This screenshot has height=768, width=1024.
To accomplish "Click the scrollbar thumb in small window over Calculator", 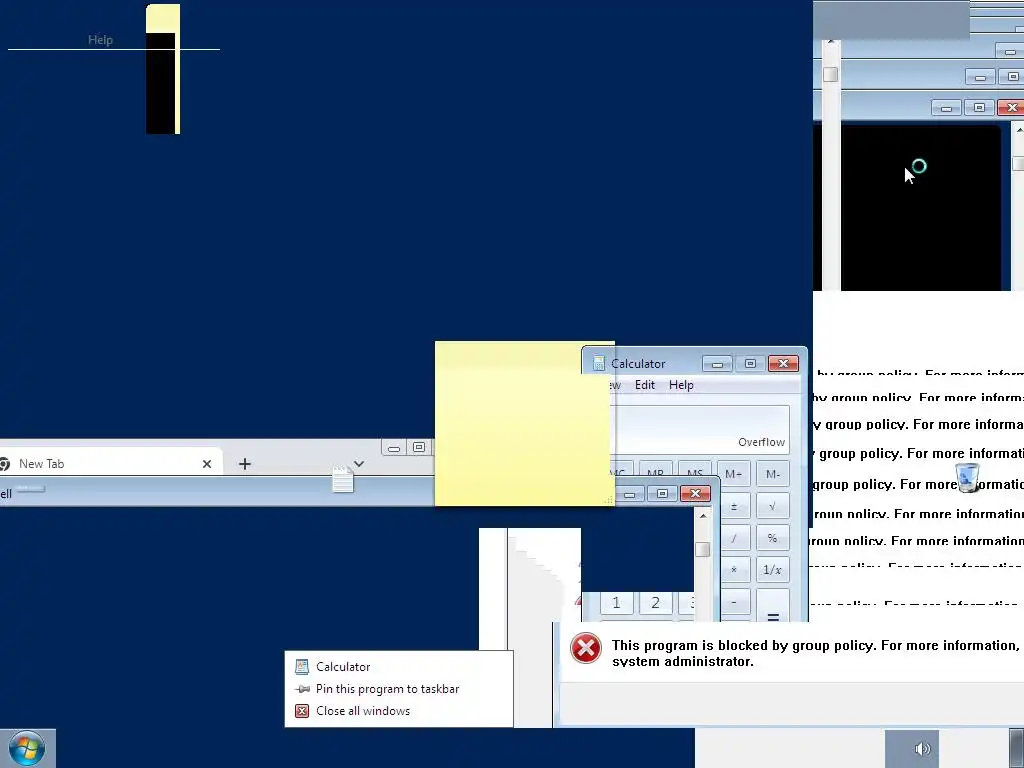I will (x=703, y=549).
